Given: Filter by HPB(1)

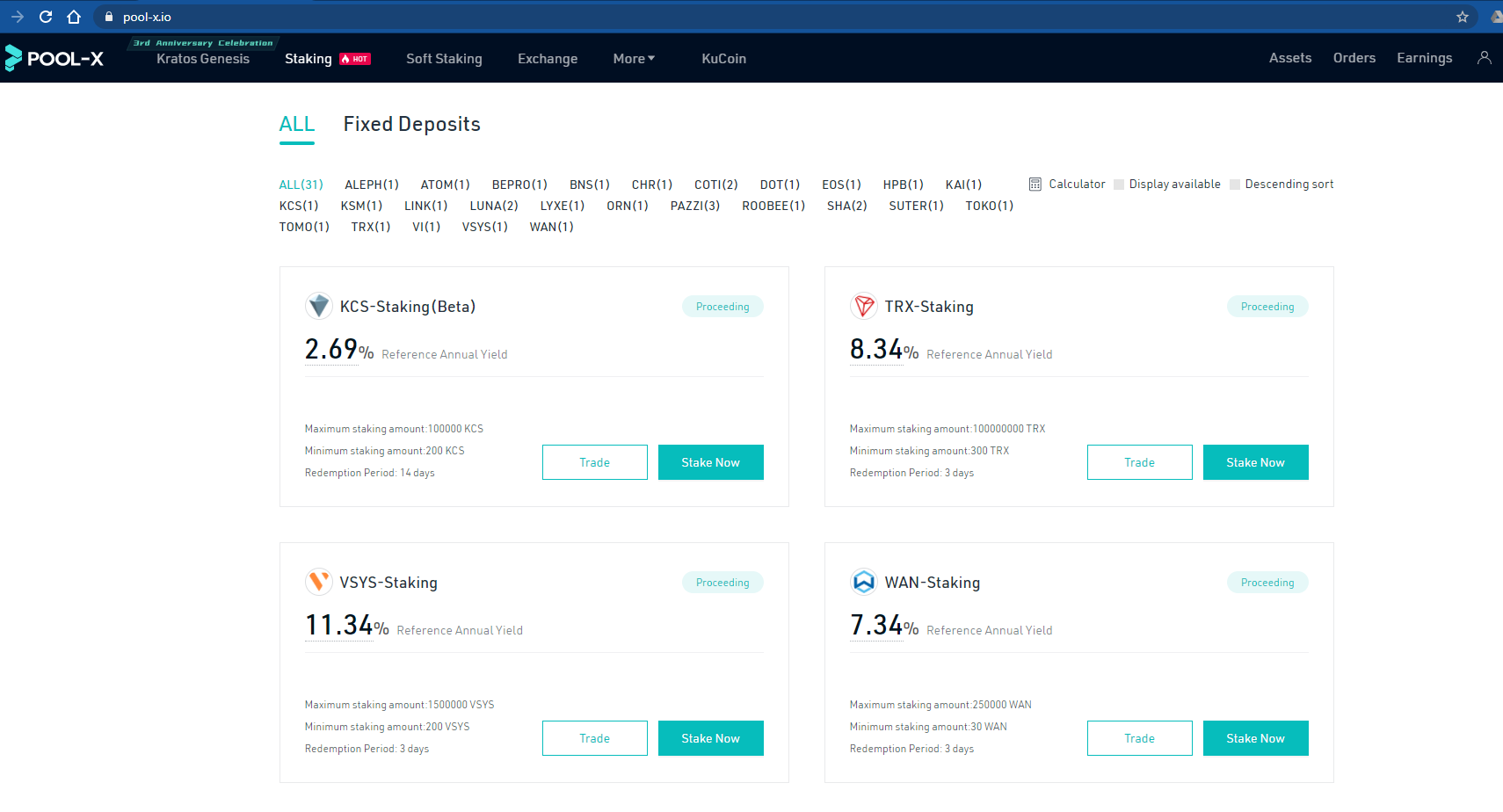Looking at the screenshot, I should (904, 185).
